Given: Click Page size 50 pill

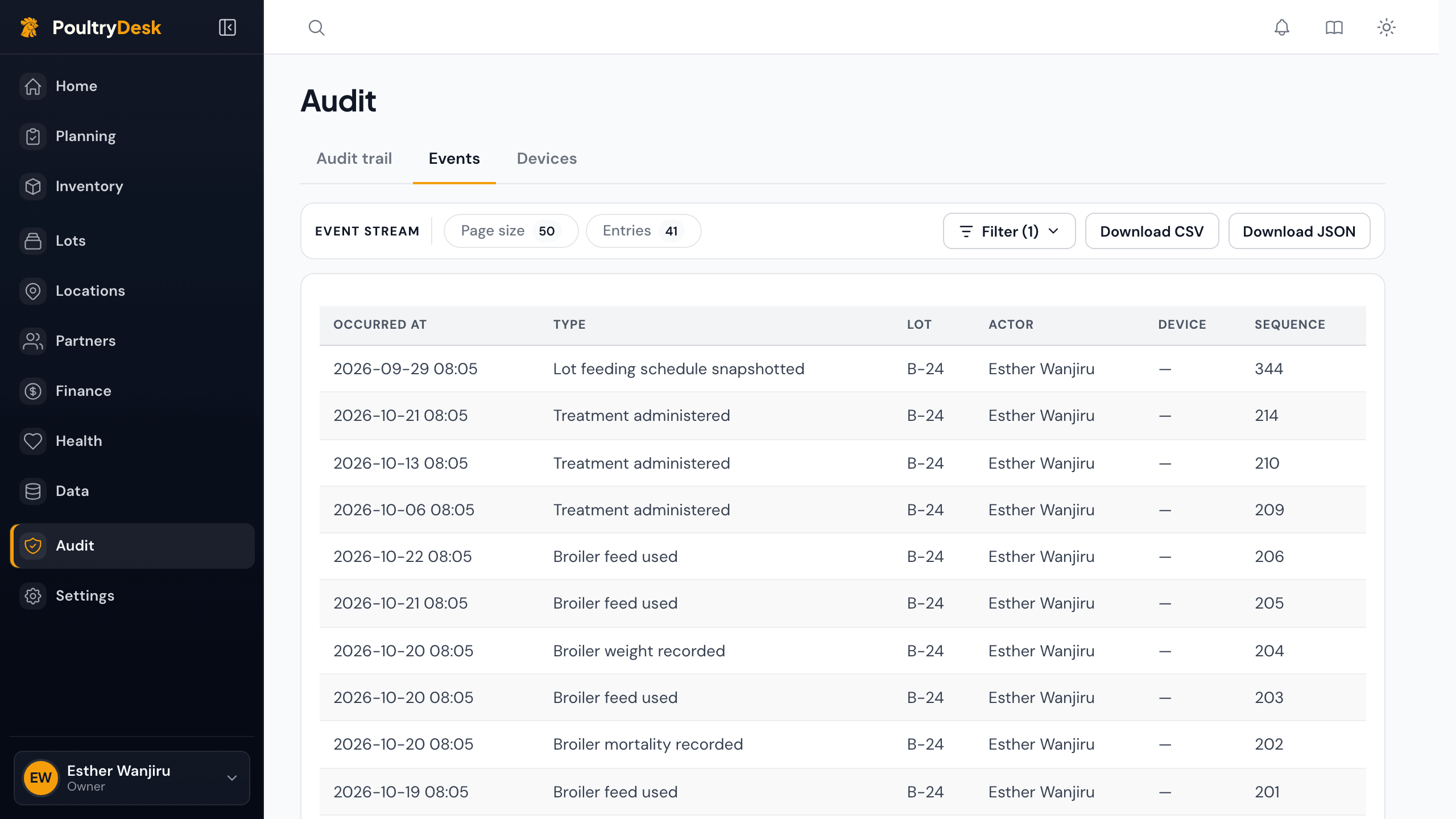Looking at the screenshot, I should coord(511,231).
